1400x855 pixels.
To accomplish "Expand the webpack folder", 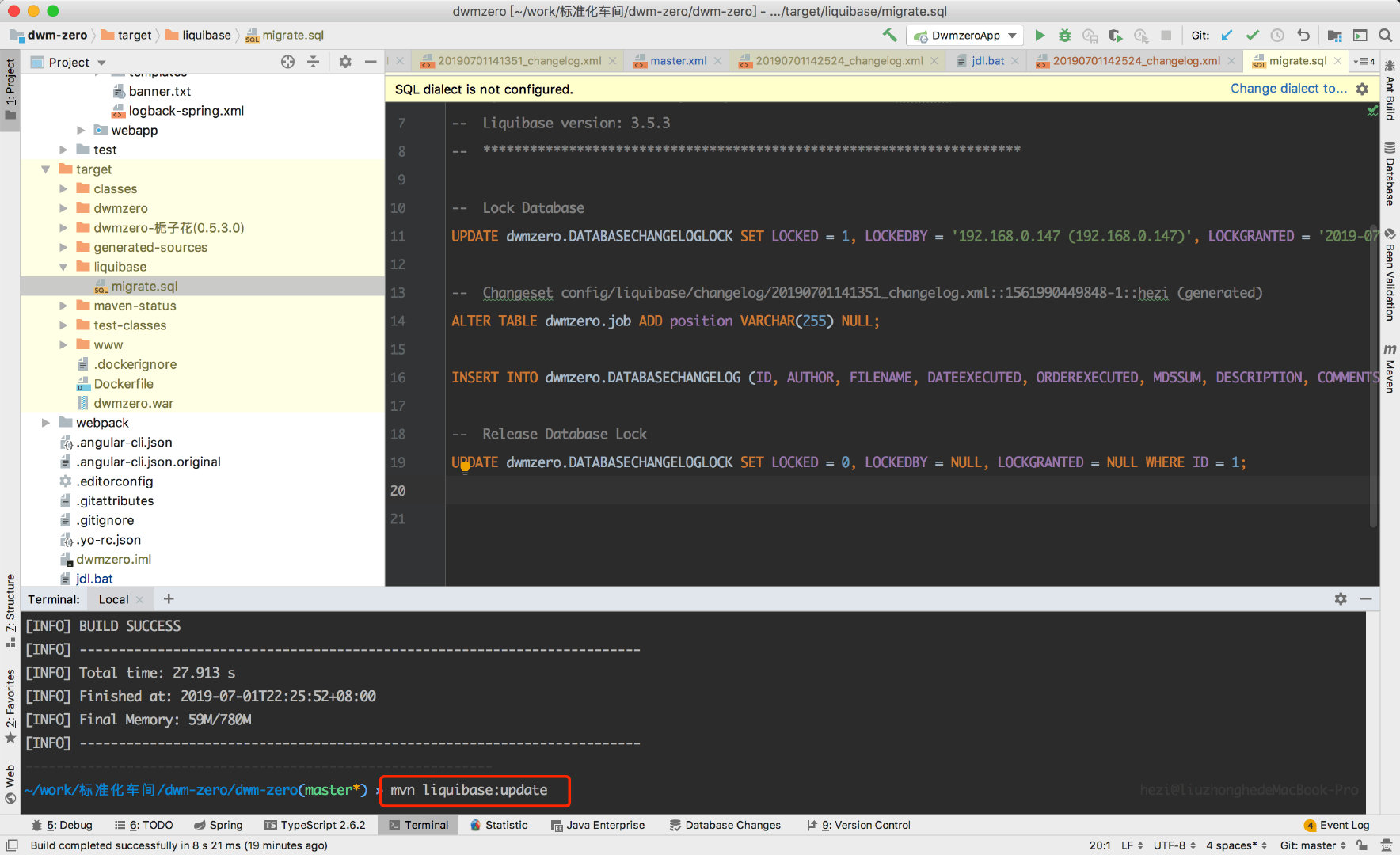I will [46, 423].
